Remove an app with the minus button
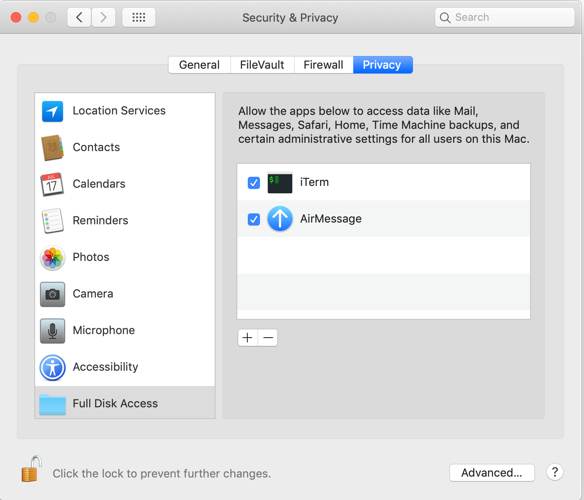The width and height of the screenshot is (584, 500). pyautogui.click(x=268, y=338)
